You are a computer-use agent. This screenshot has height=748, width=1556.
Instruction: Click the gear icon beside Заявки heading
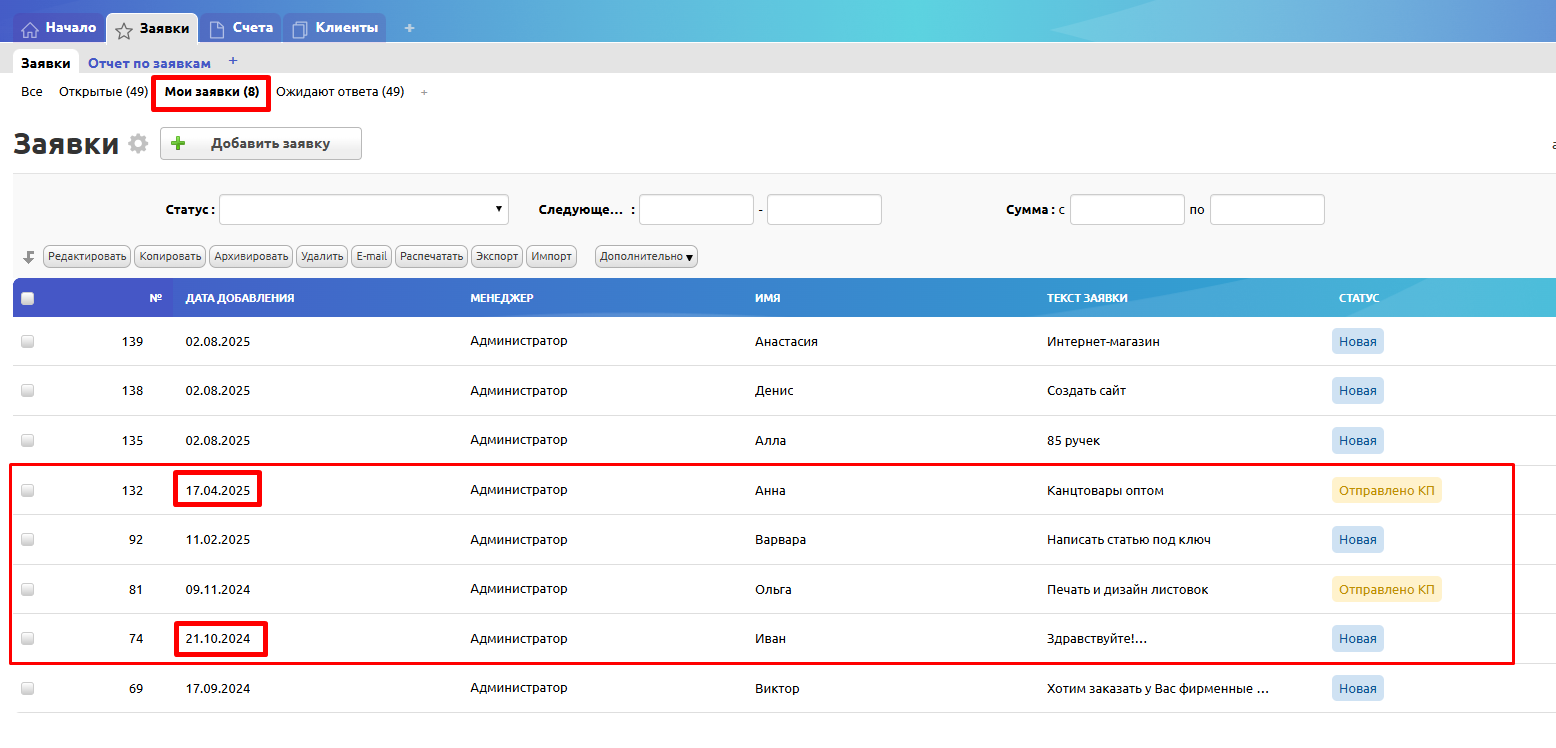[138, 144]
